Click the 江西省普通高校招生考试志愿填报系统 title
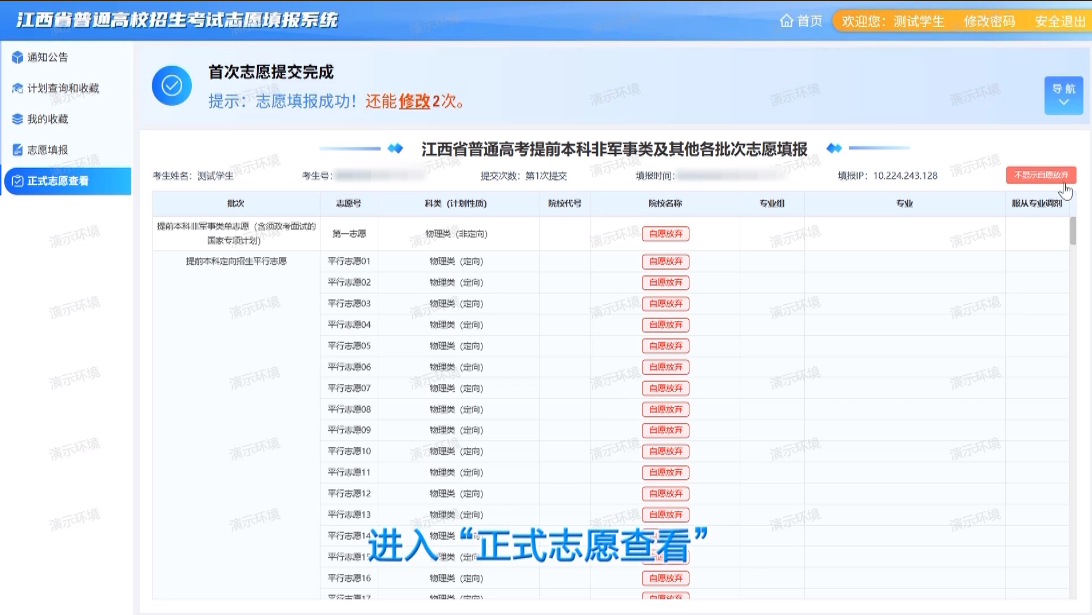 (x=178, y=20)
